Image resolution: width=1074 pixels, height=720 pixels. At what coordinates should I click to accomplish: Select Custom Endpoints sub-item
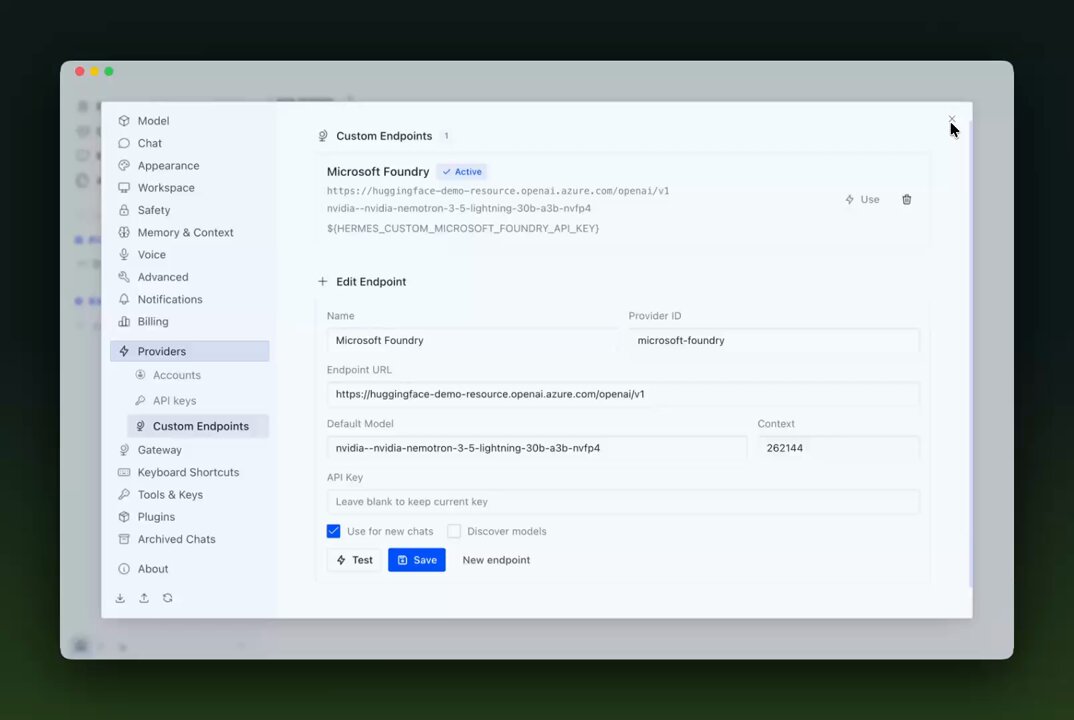point(198,426)
